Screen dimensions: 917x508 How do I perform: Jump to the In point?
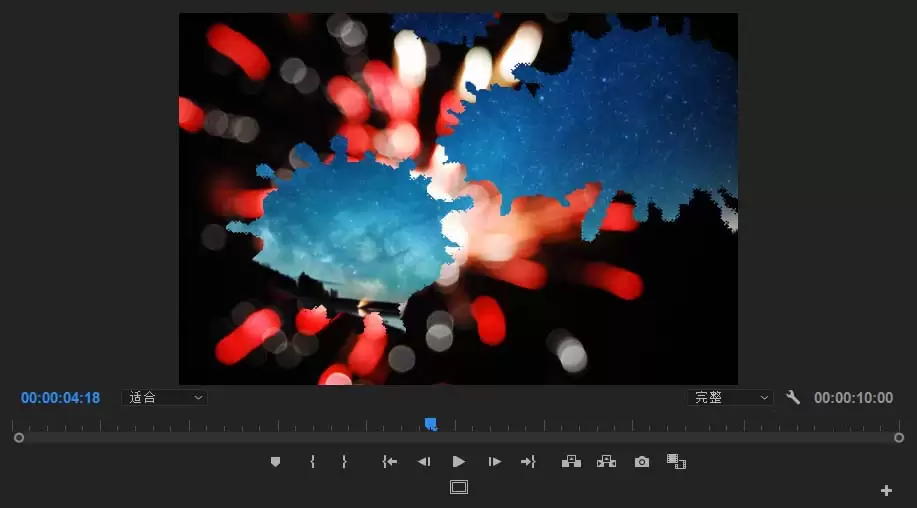coord(390,462)
